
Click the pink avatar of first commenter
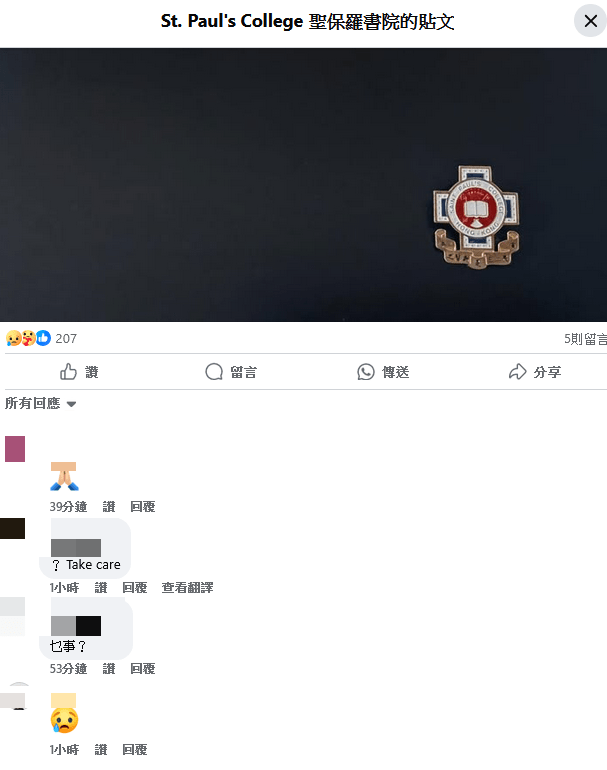[15, 449]
